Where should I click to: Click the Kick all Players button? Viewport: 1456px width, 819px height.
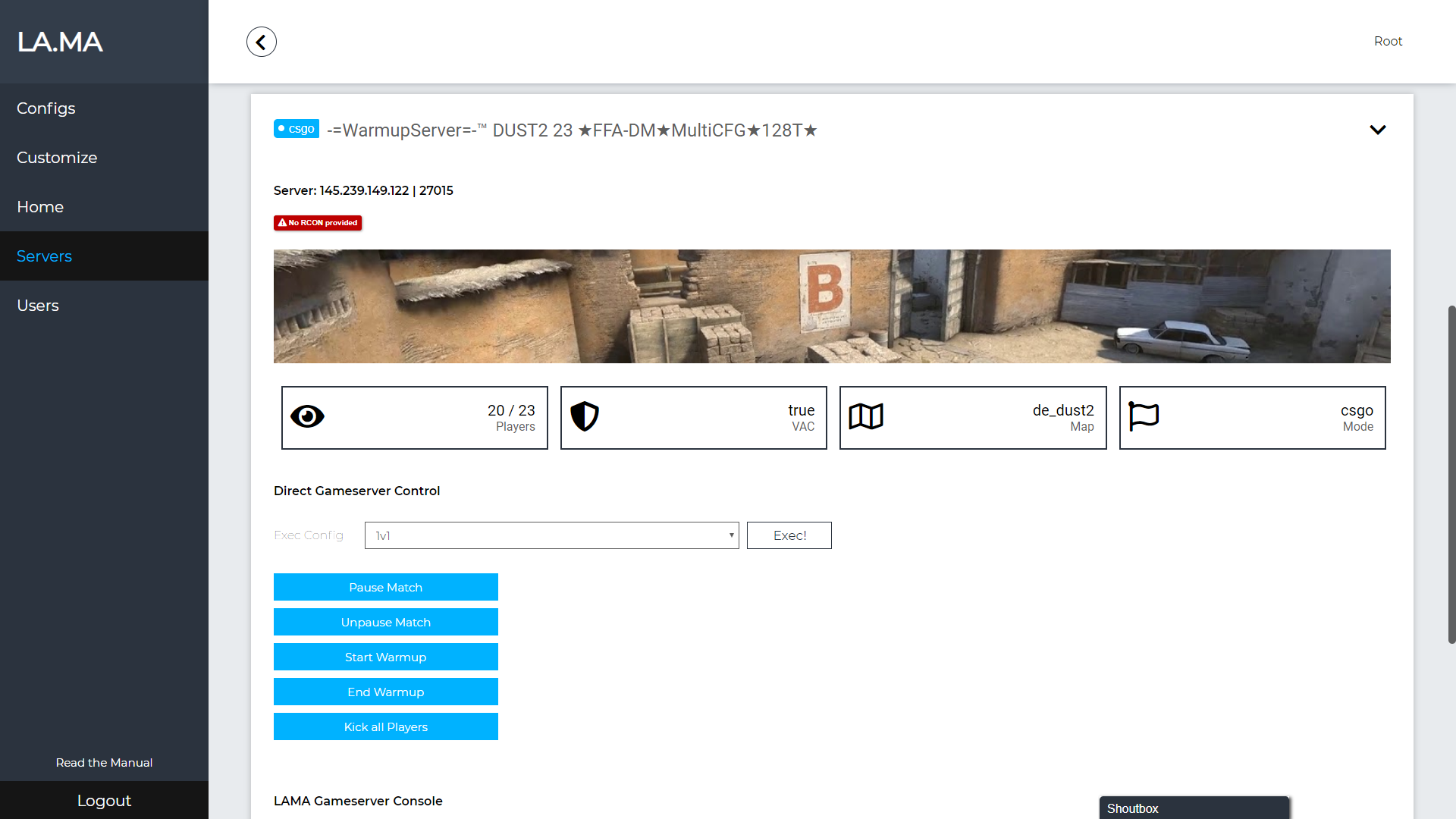point(386,726)
